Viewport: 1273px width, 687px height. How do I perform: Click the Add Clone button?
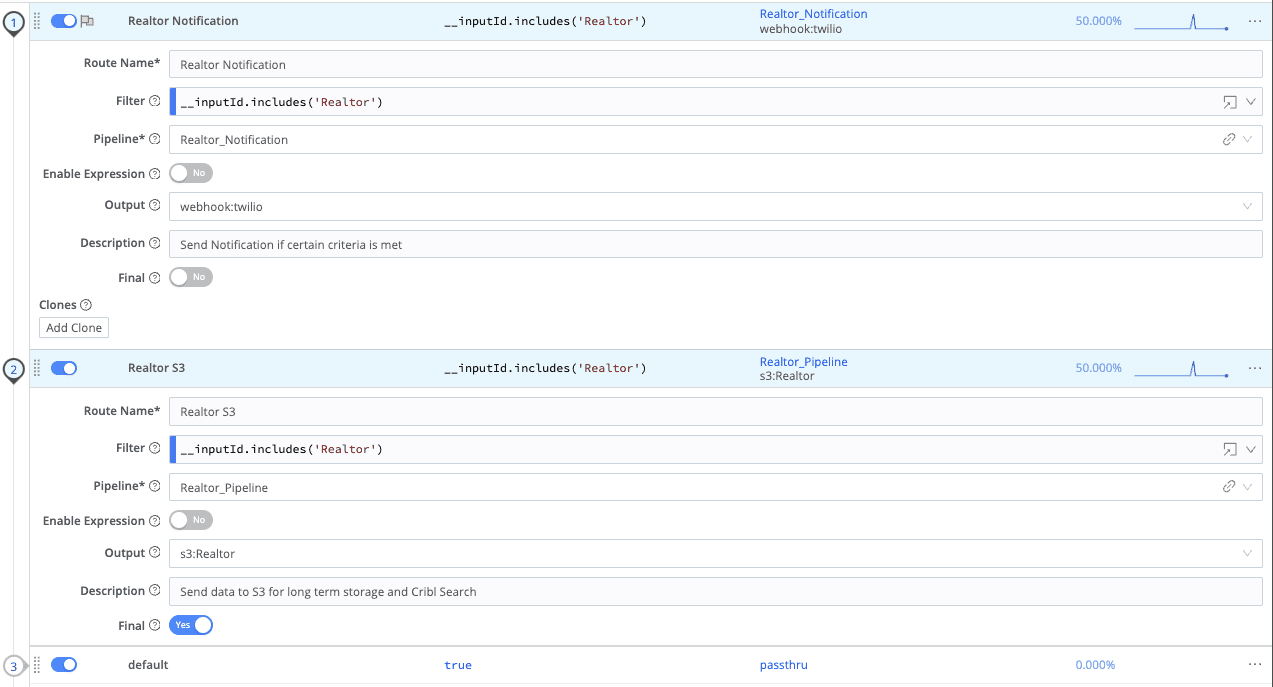[74, 328]
